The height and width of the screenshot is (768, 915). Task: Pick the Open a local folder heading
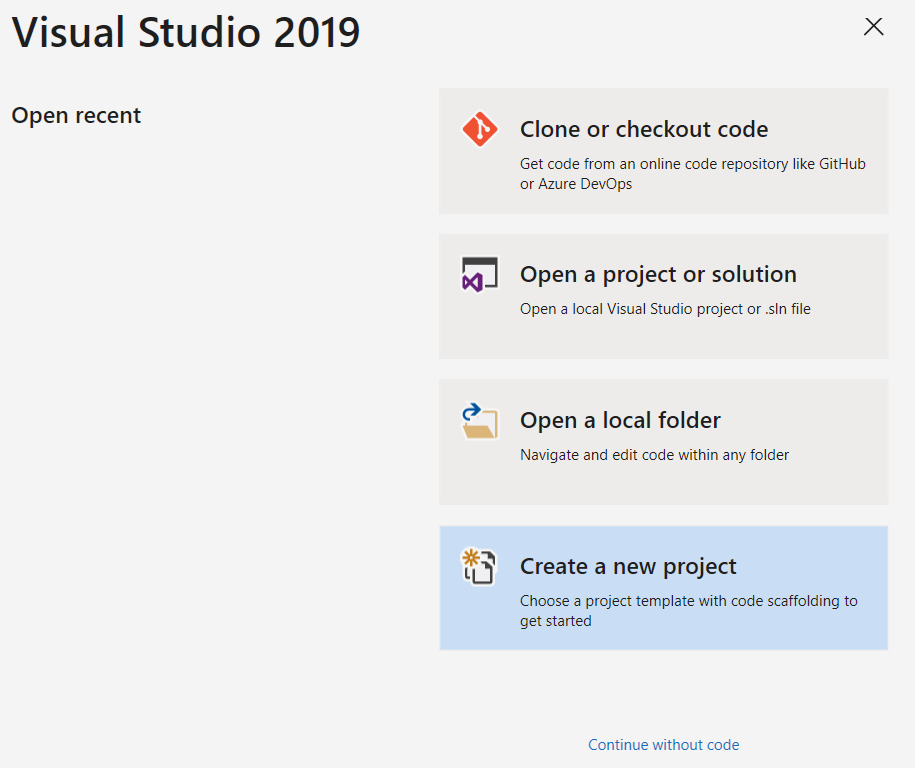pos(620,421)
